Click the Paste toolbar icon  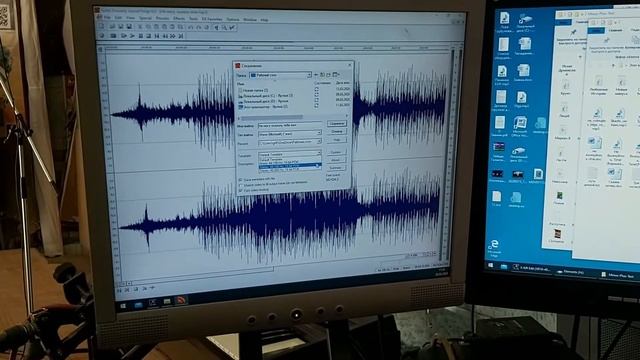[156, 27]
